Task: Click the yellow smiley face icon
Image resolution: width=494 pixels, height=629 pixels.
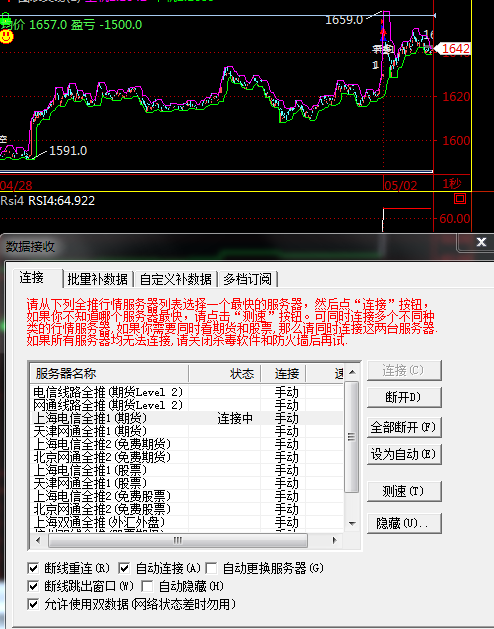Action: click(6, 37)
